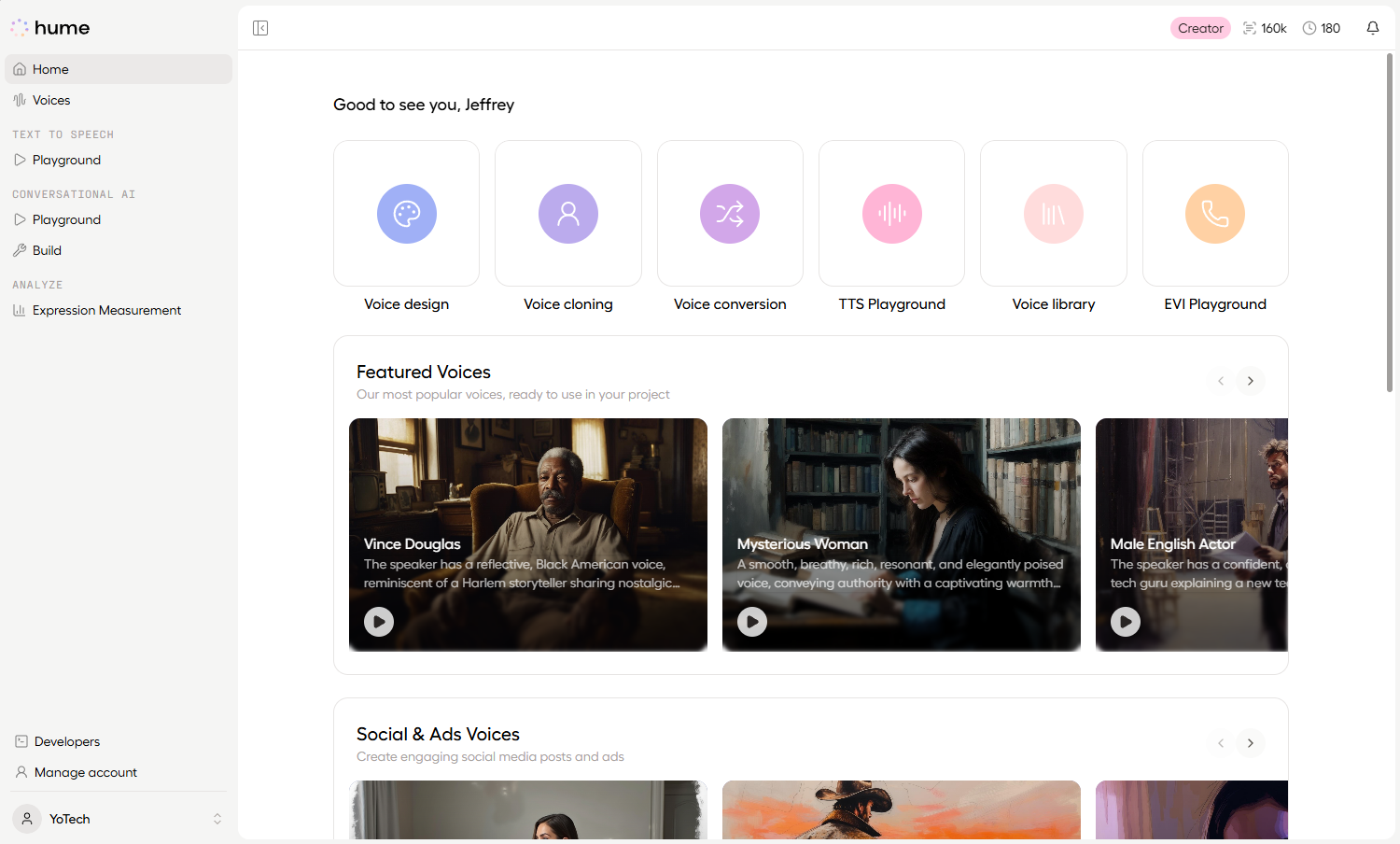The image size is (1400, 844).
Task: Click the Featured Voices heading
Action: click(x=424, y=372)
